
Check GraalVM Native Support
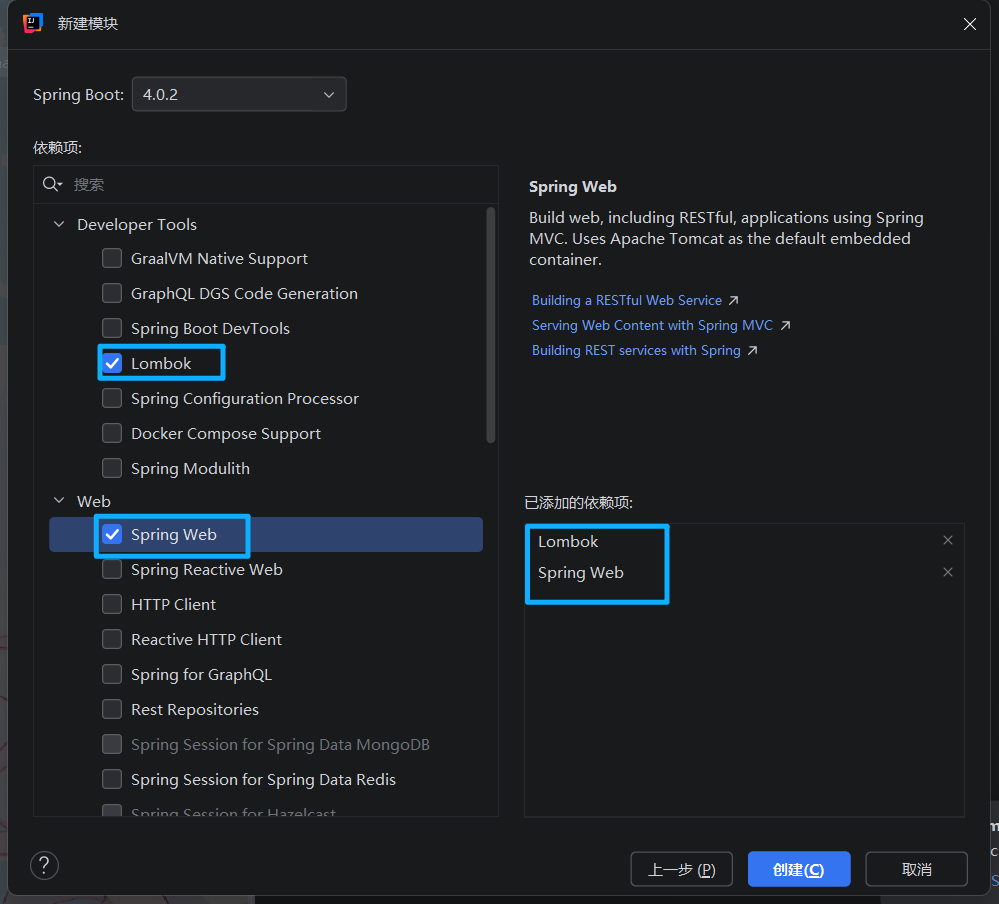tap(112, 259)
